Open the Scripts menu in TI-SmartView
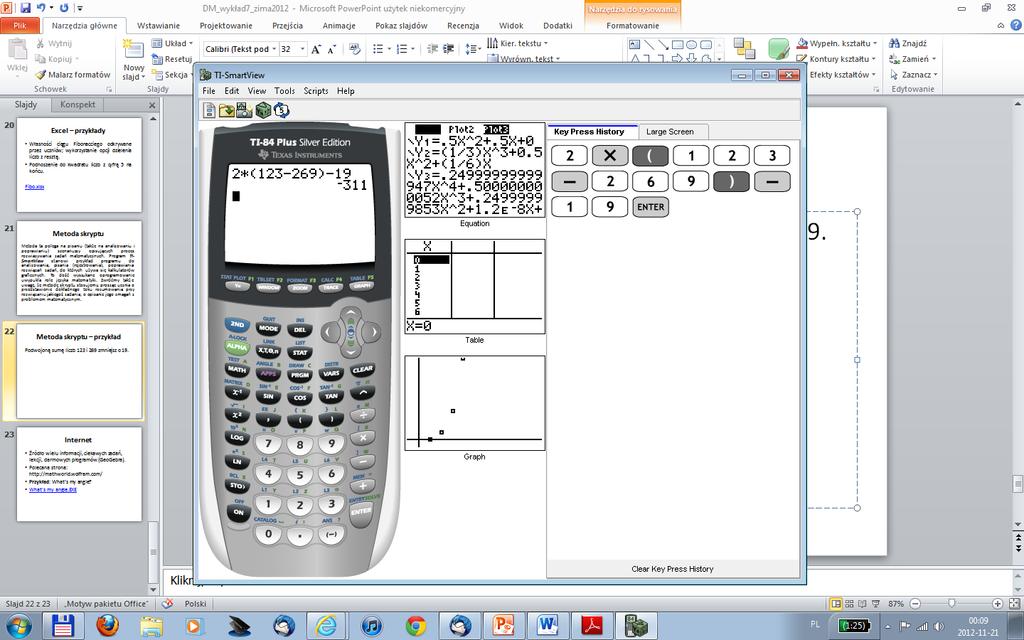This screenshot has width=1024, height=640. [x=315, y=91]
